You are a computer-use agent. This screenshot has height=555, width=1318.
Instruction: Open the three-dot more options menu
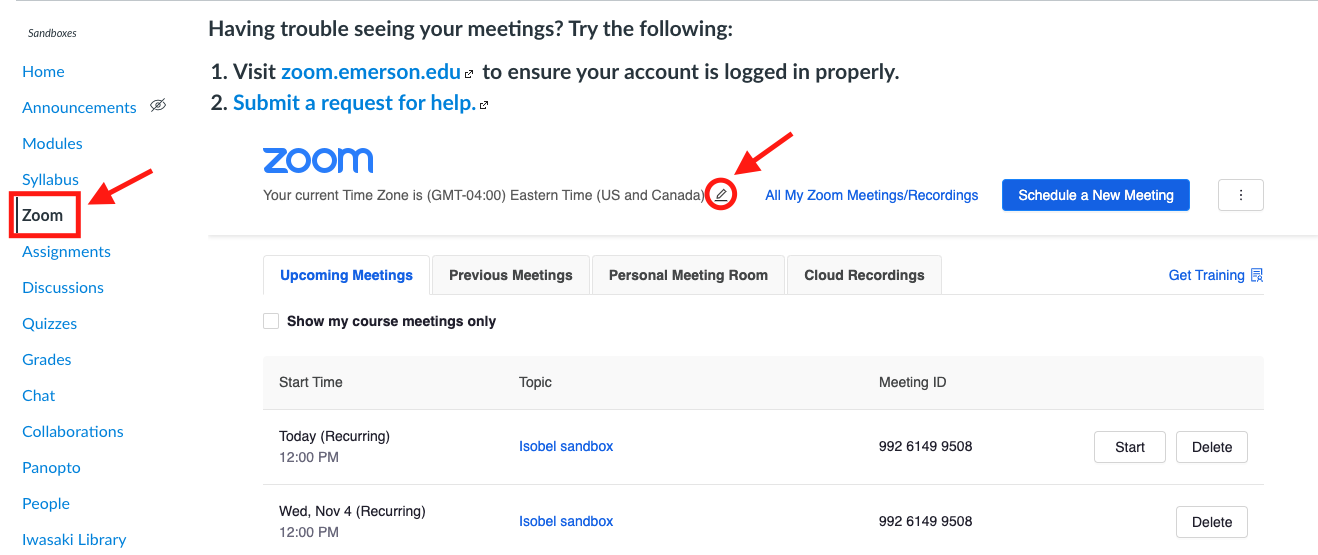point(1240,195)
